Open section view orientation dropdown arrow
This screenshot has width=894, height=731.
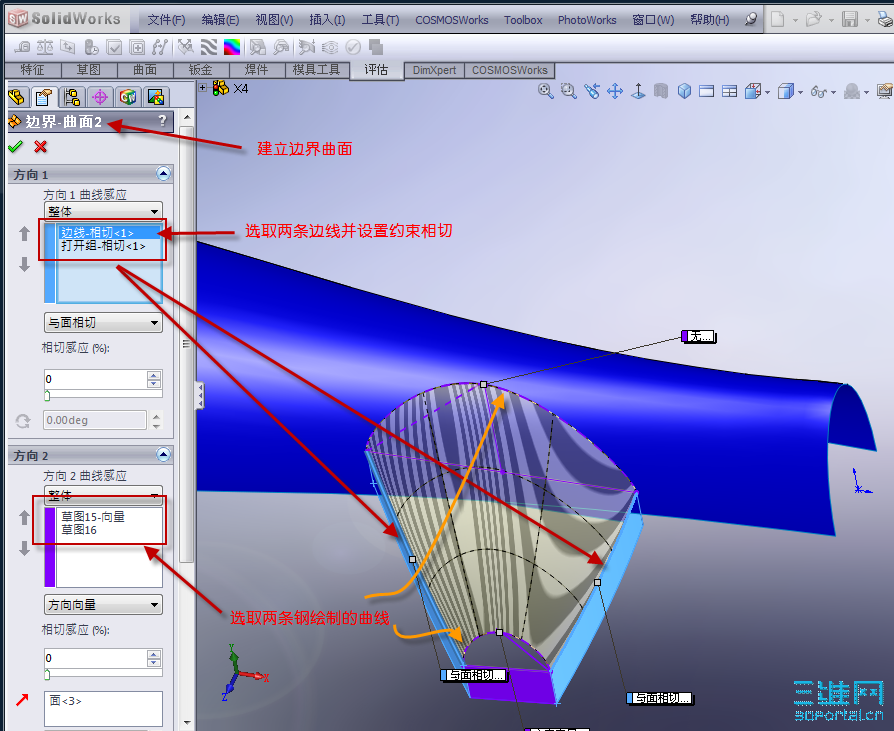(x=767, y=92)
